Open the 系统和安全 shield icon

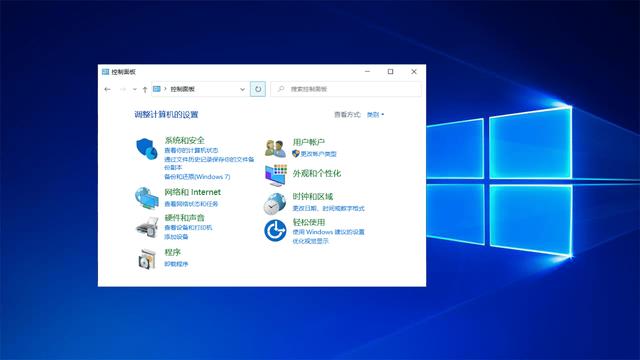[147, 149]
